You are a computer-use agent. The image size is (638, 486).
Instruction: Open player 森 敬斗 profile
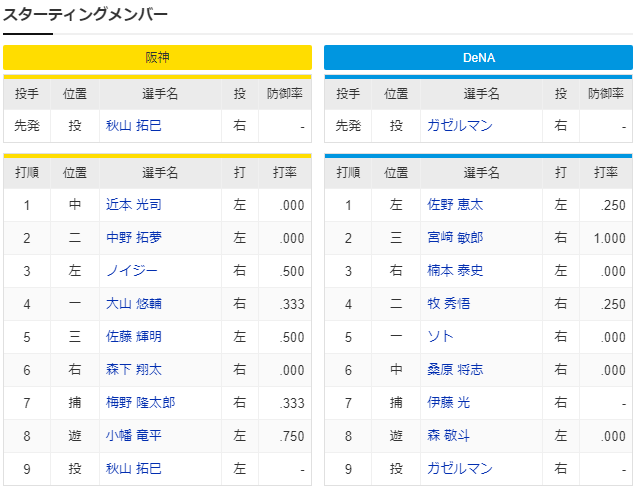[x=448, y=435]
